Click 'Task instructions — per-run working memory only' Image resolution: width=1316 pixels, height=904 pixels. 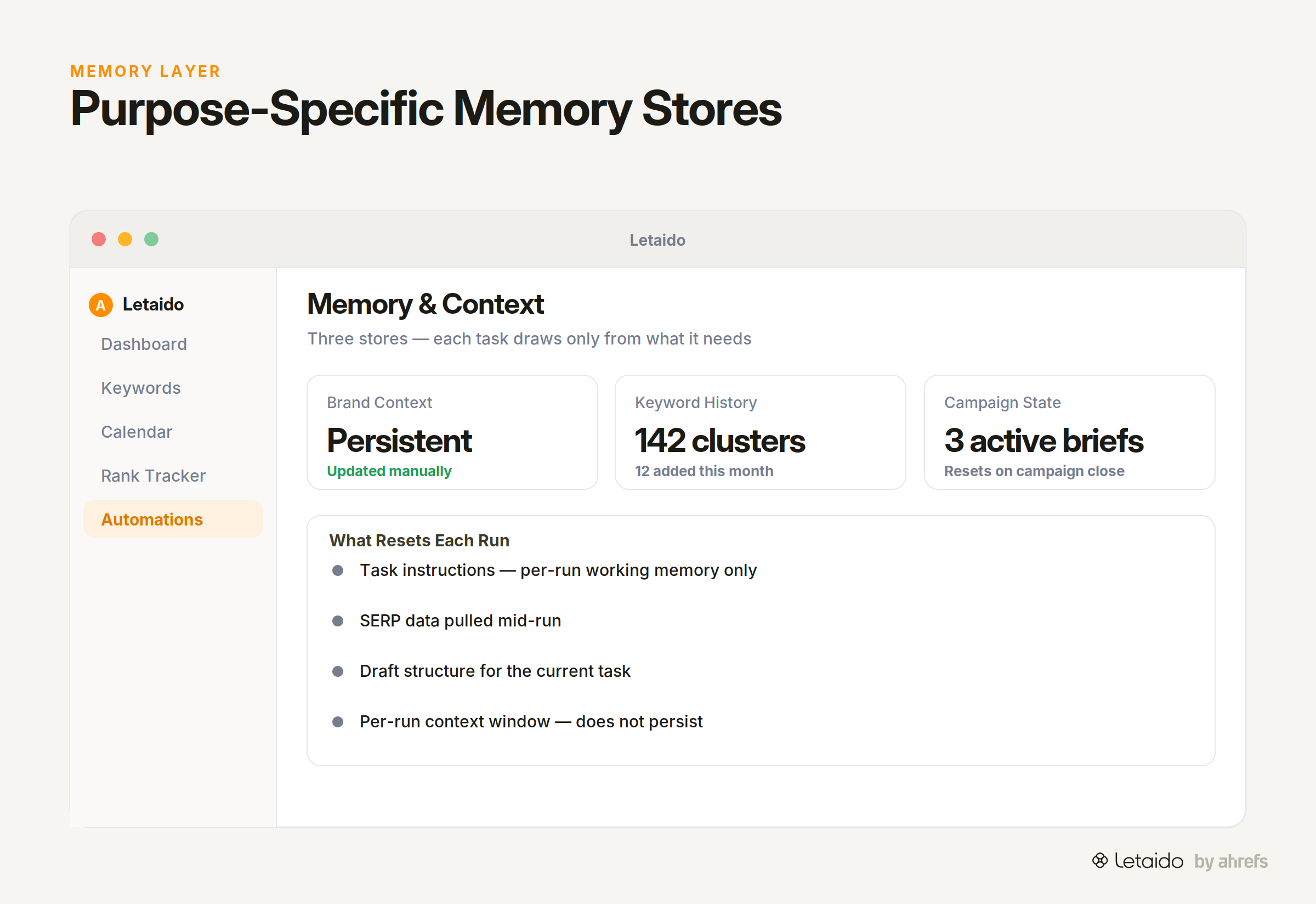point(558,570)
